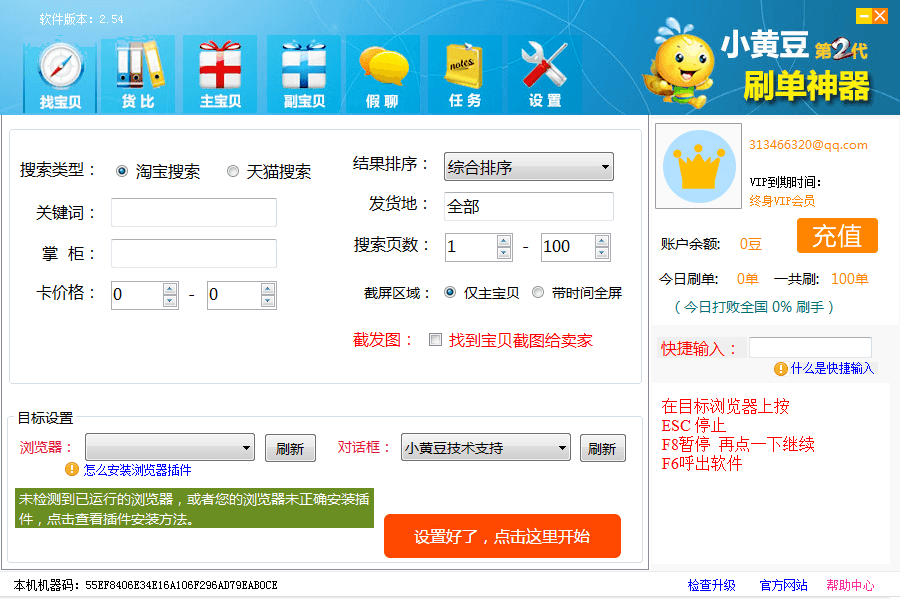900x600 pixels.
Task: Click the minimum 卡价格 number field
Action: [x=138, y=295]
